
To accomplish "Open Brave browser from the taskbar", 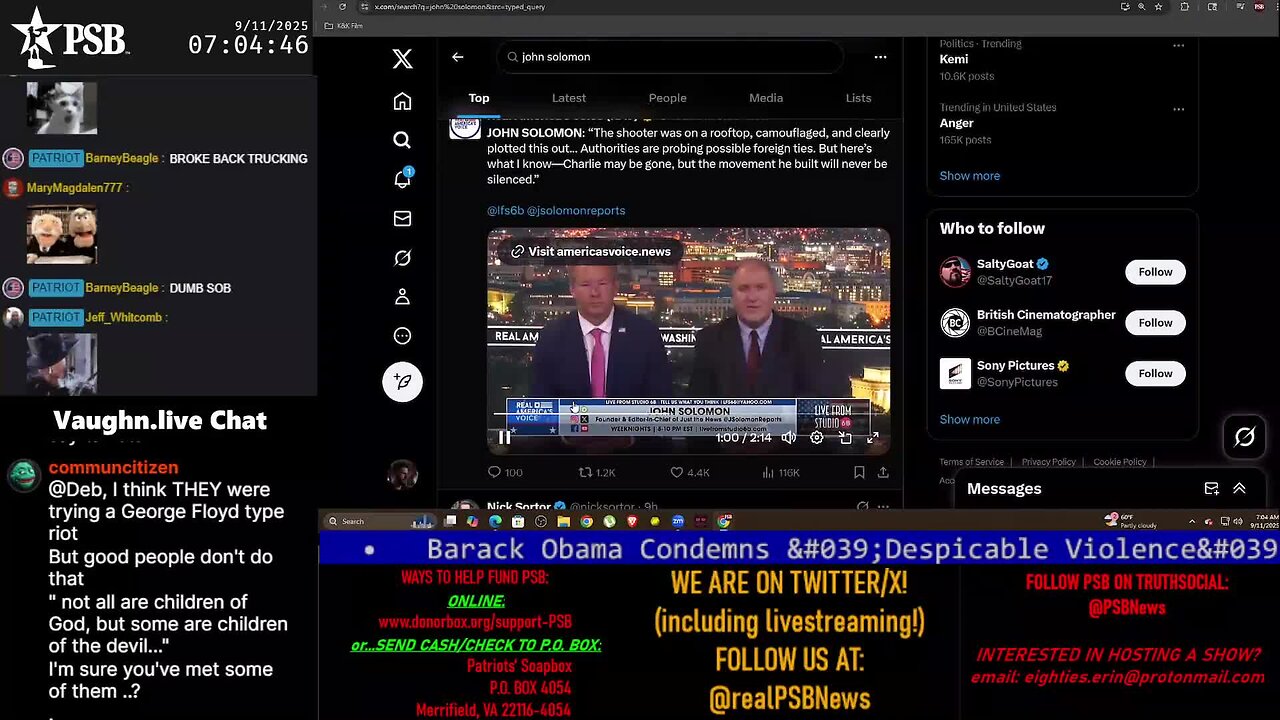I will click(632, 521).
